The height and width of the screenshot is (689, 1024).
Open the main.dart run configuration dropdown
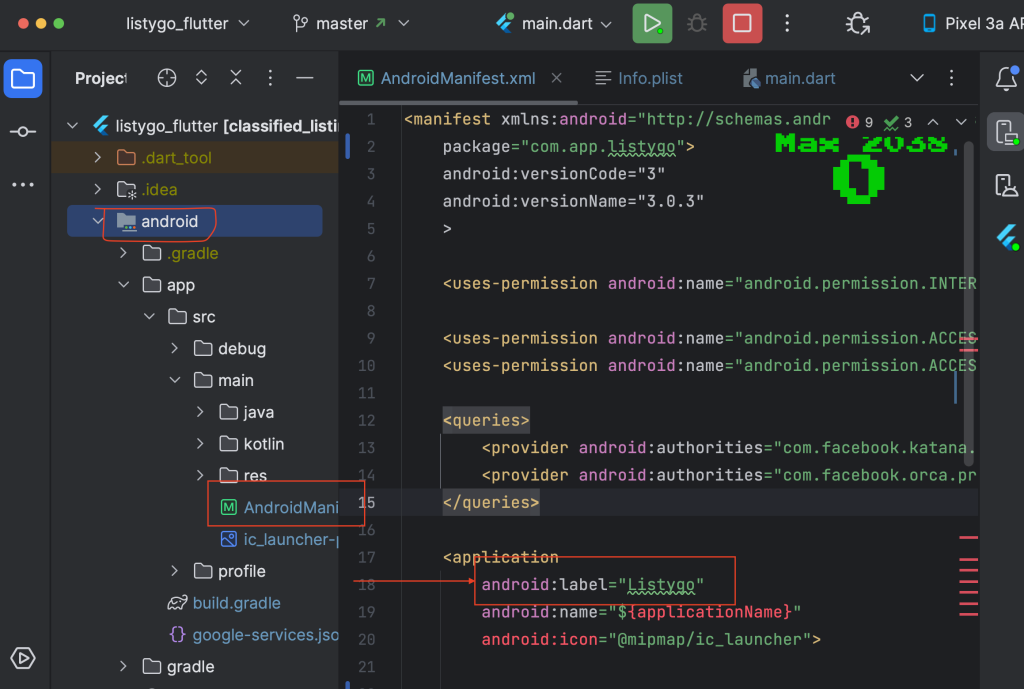(554, 24)
